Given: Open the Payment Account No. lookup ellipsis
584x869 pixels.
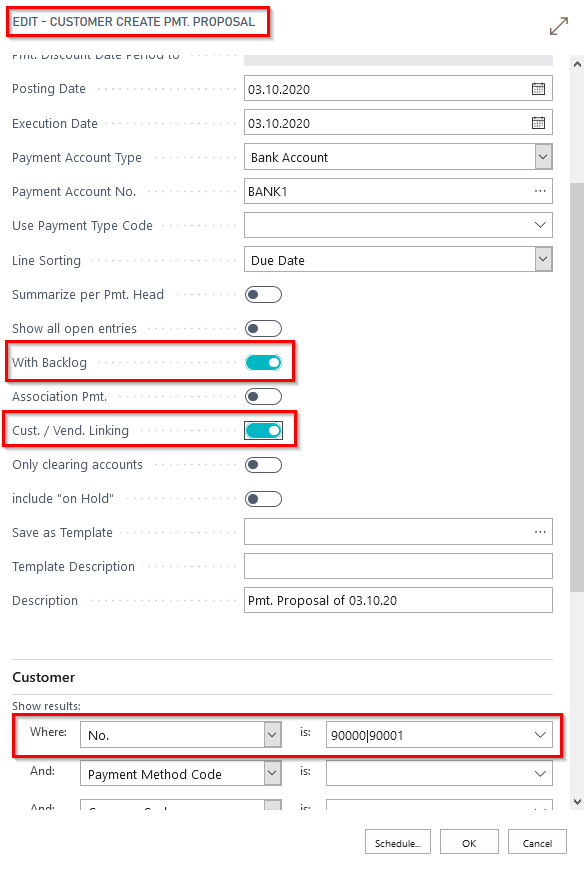Looking at the screenshot, I should tap(540, 191).
